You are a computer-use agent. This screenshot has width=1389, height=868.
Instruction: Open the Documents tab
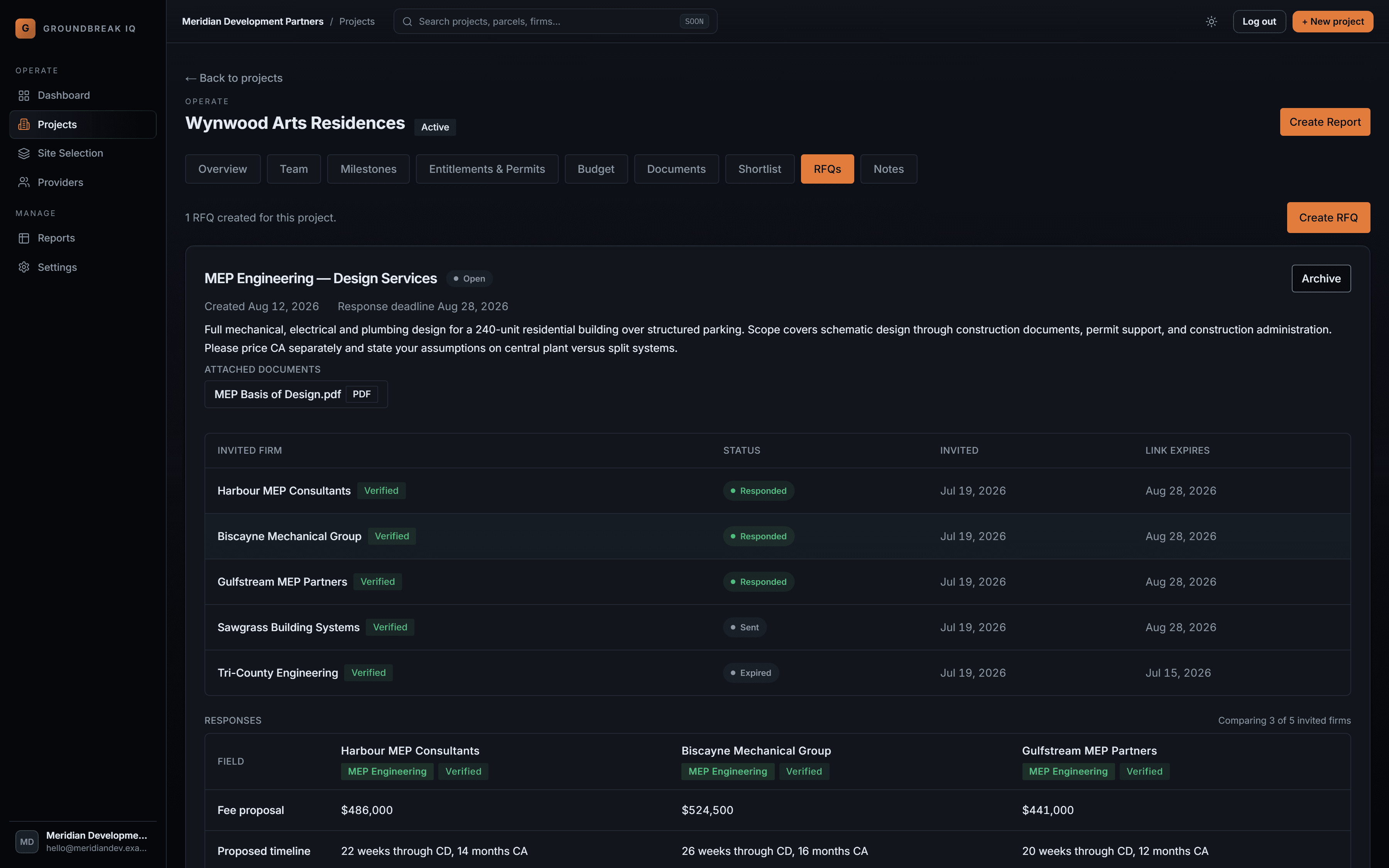pos(676,169)
